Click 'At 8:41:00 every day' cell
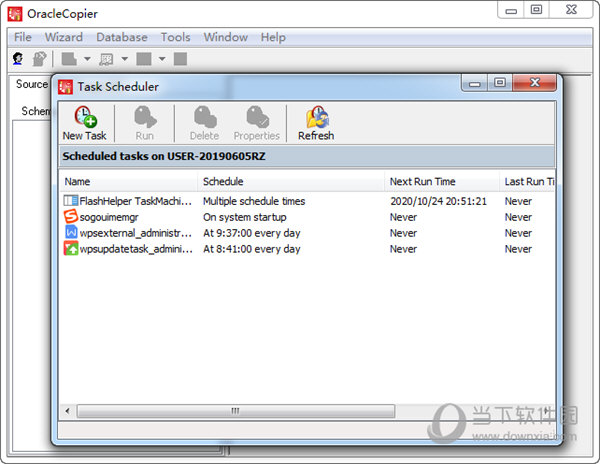The width and height of the screenshot is (600, 464). [x=251, y=249]
